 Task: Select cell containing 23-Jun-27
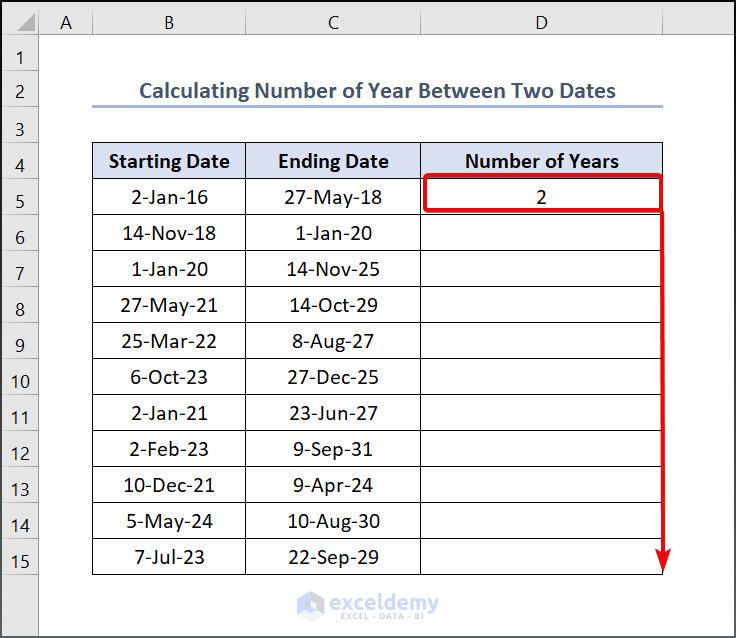pos(333,413)
